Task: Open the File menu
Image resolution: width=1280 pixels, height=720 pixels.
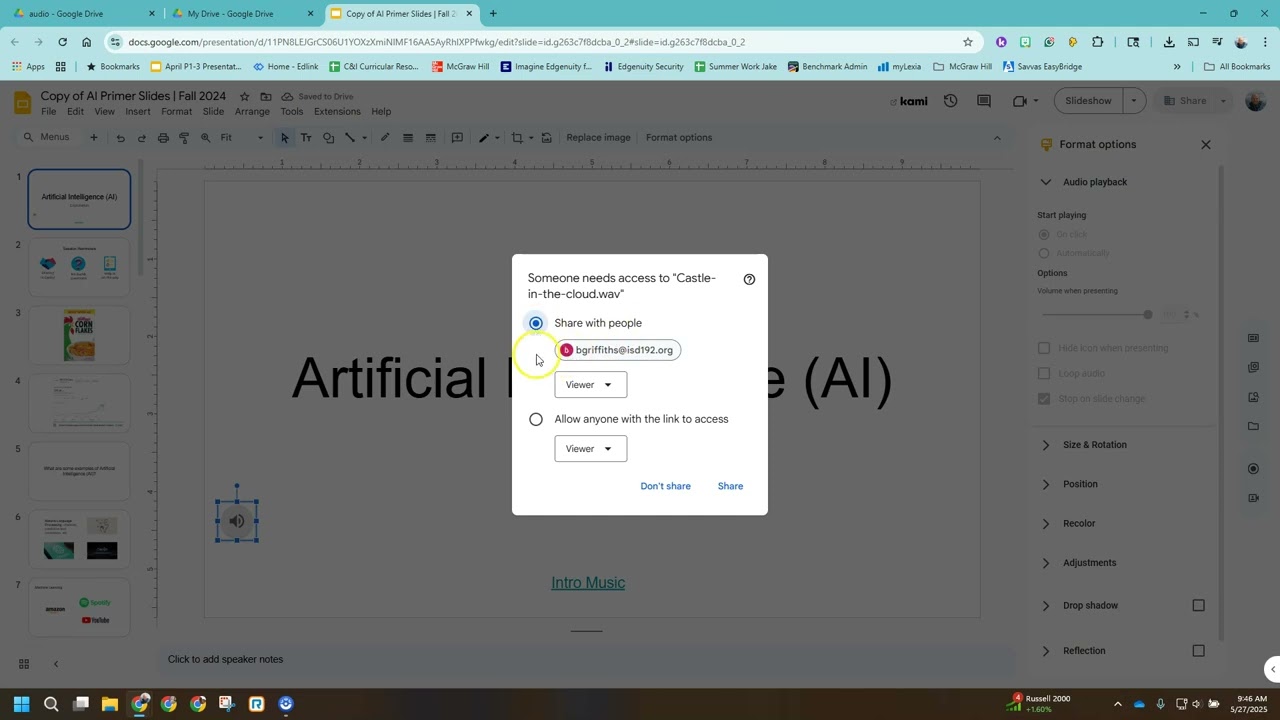Action: point(48,112)
